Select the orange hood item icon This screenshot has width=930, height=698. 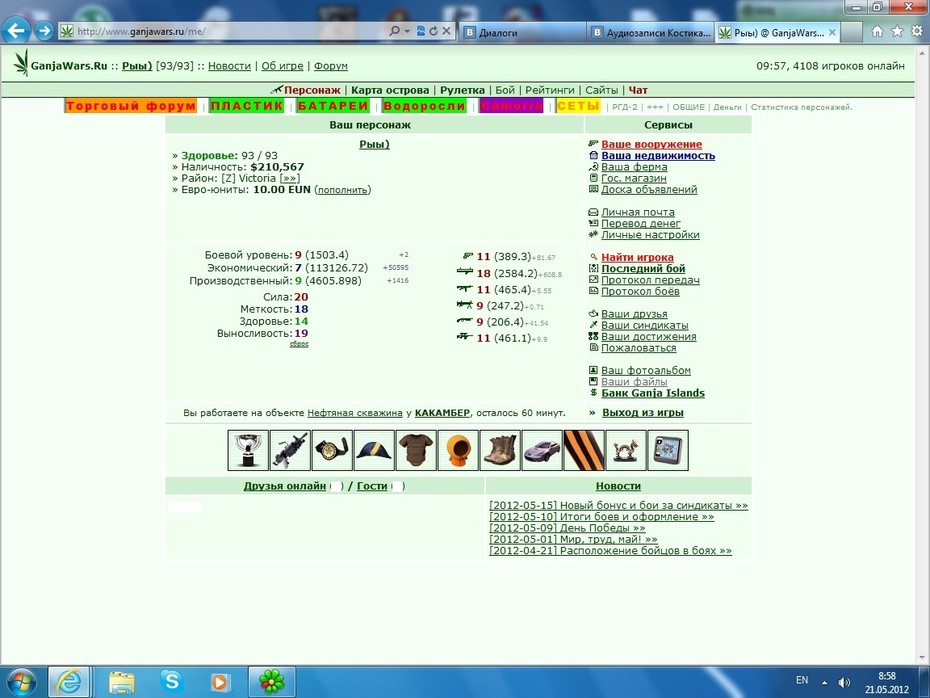(458, 451)
